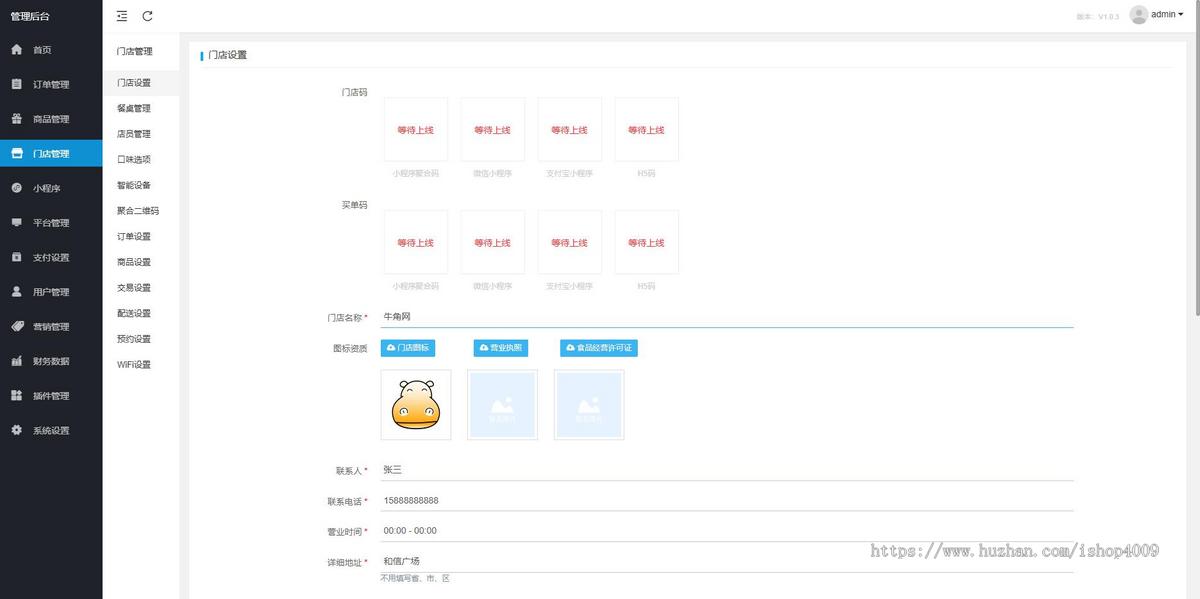The image size is (1200, 599).
Task: Open WiFi设置 submenu item
Action: (134, 365)
